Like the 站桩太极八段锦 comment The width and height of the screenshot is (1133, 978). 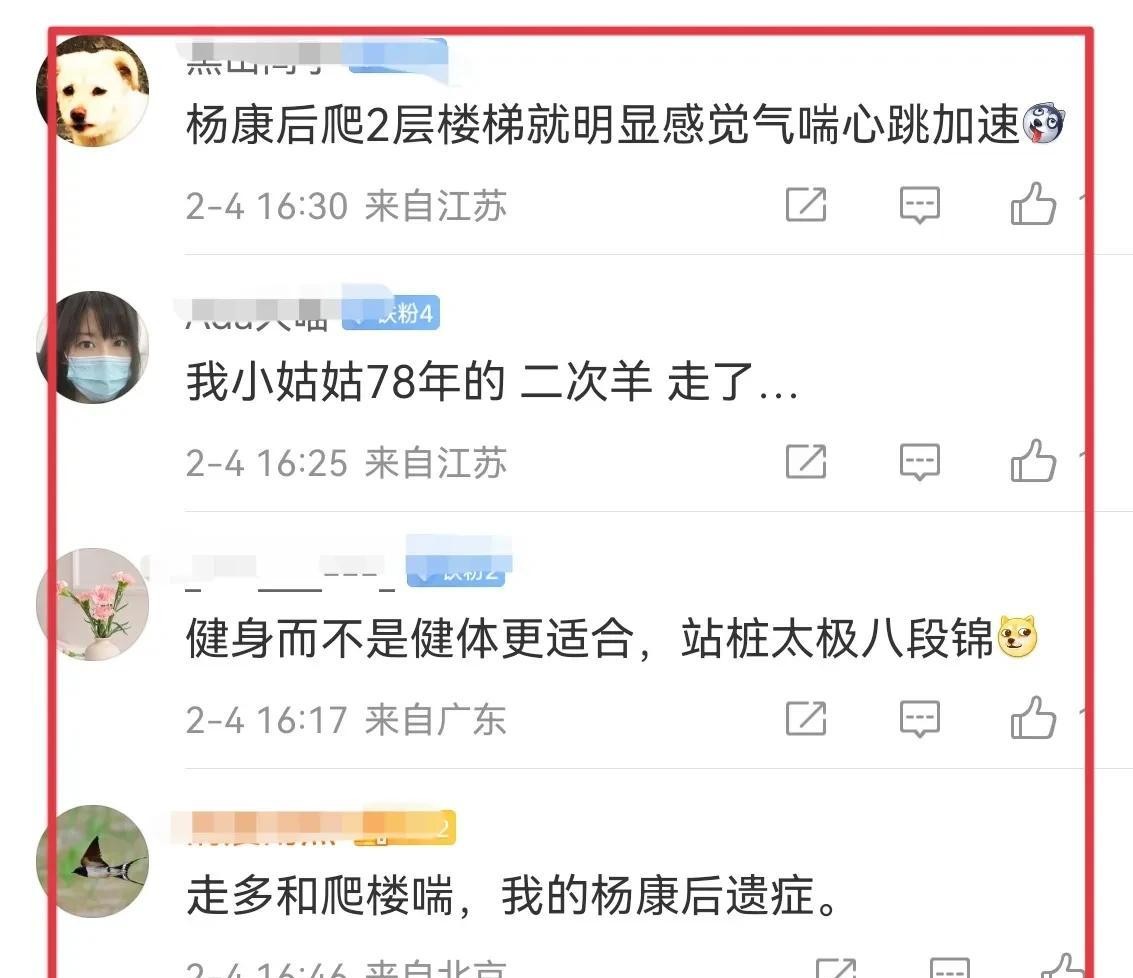(x=1033, y=717)
